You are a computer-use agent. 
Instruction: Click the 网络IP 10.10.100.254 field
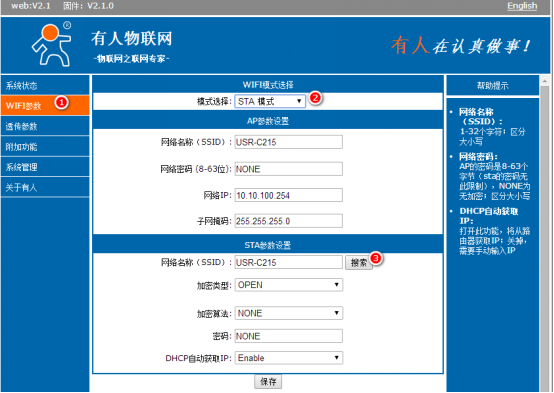click(x=288, y=195)
